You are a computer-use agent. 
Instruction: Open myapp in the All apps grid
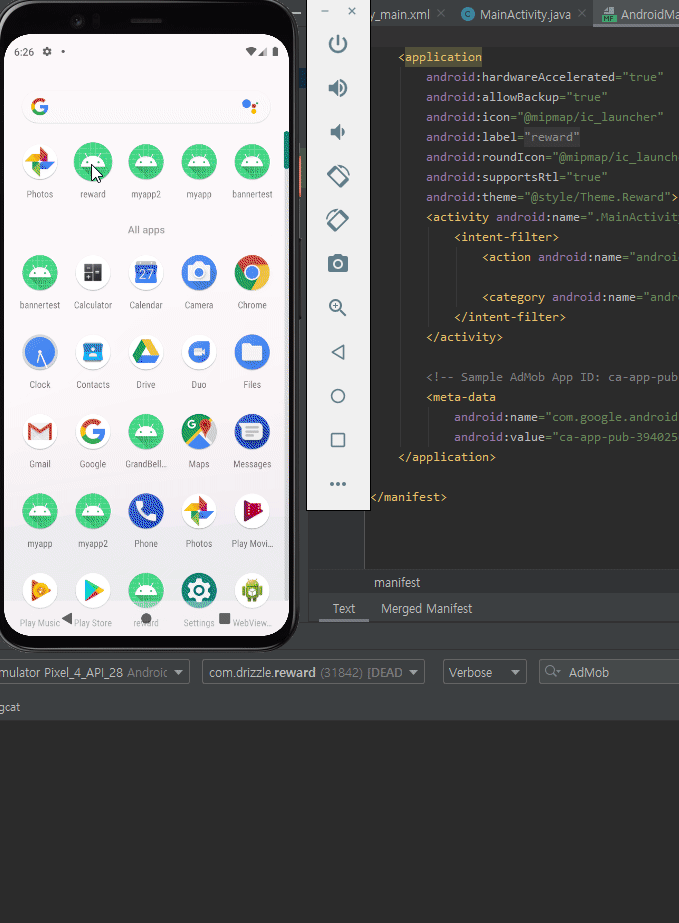[x=39, y=512]
